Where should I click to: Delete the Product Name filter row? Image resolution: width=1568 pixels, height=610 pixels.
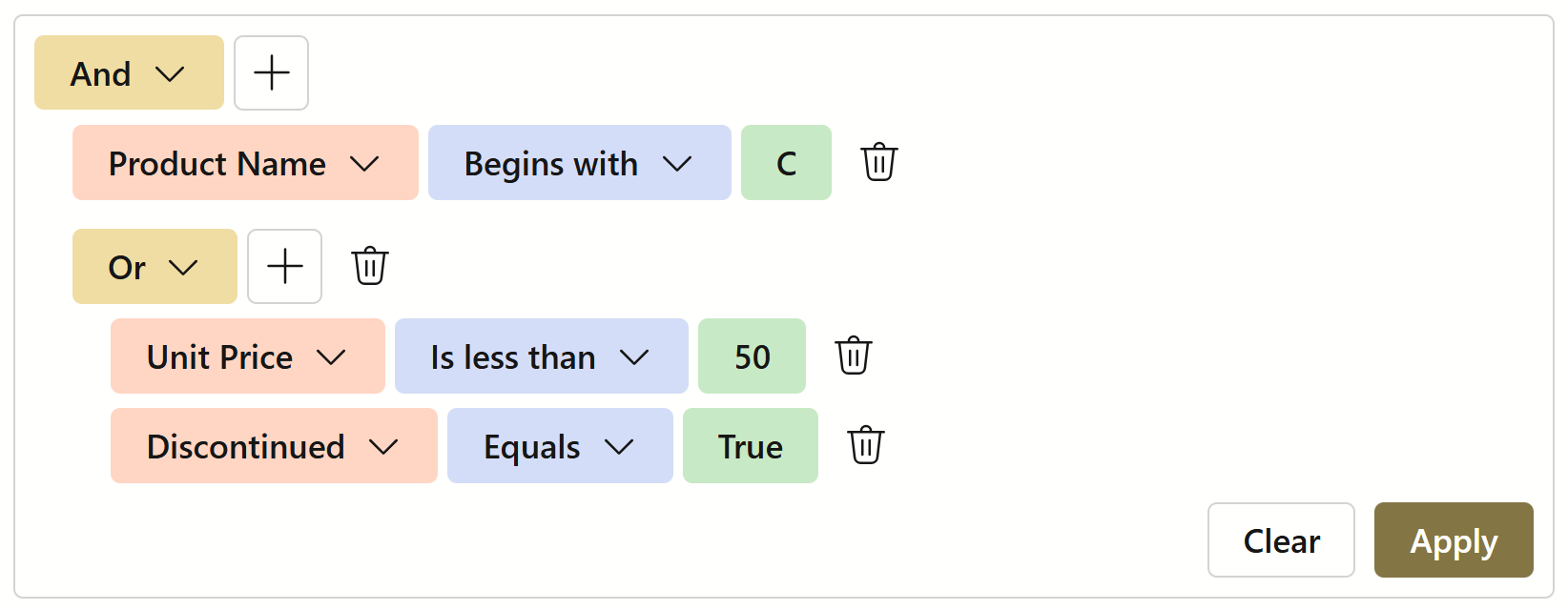click(878, 163)
